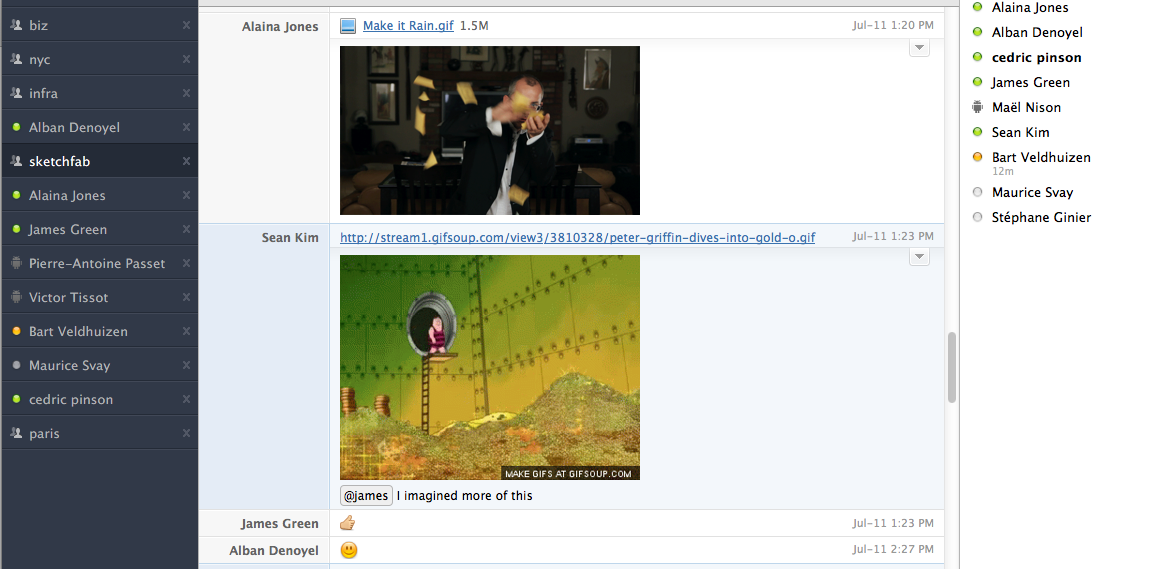This screenshot has width=1154, height=569.
Task: Open dropdown arrow on gold dive gif
Action: click(920, 257)
